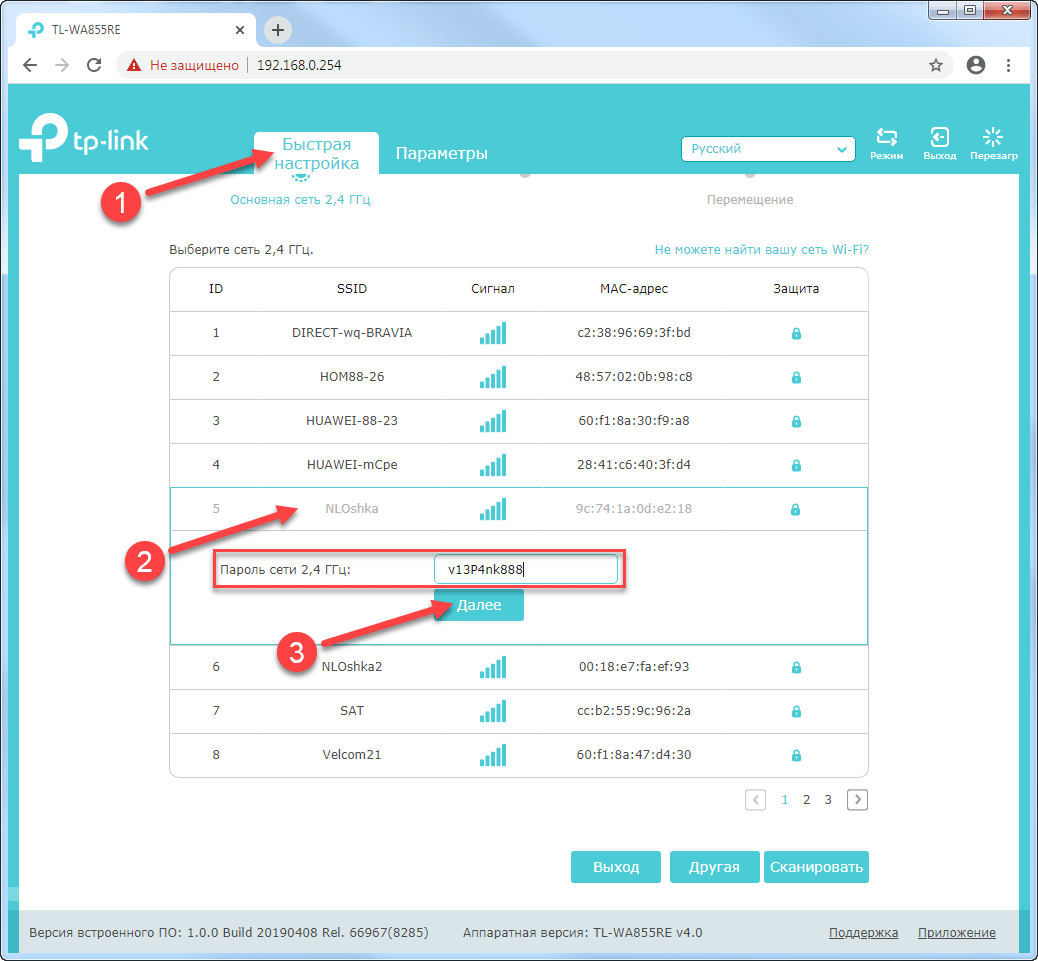Screen dimensions: 1038x961
Task: Open the Русский language dropdown
Action: click(767, 149)
